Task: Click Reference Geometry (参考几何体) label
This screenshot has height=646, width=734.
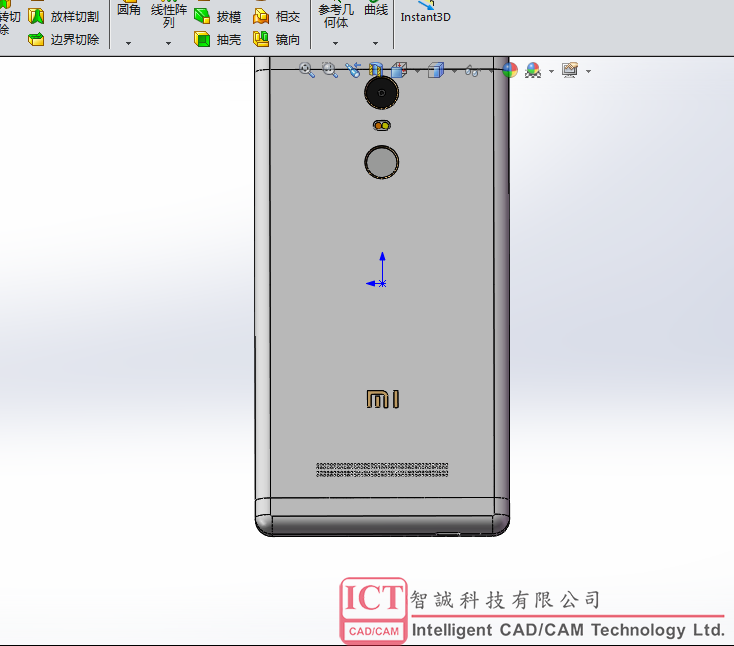Action: [x=336, y=15]
